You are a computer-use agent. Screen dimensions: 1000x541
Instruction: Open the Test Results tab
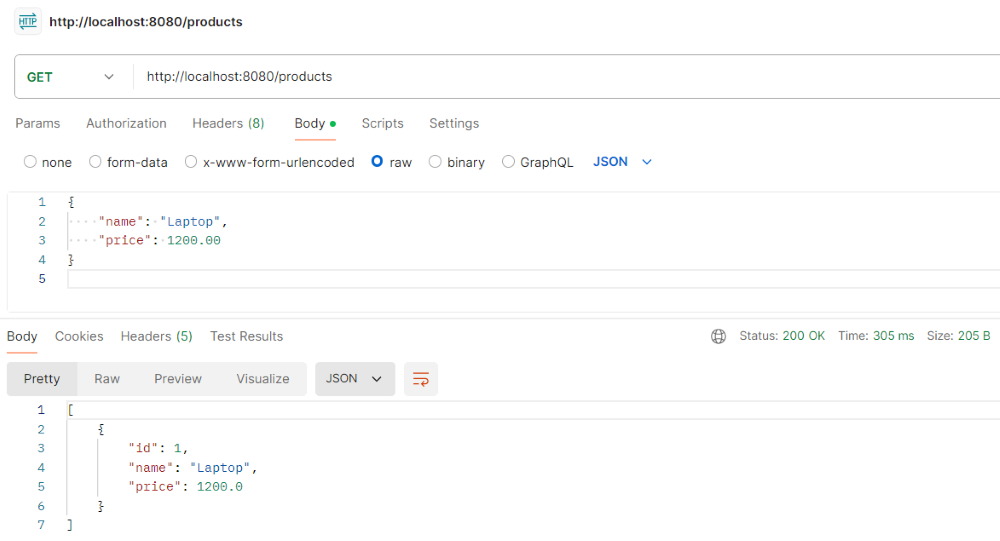point(246,336)
